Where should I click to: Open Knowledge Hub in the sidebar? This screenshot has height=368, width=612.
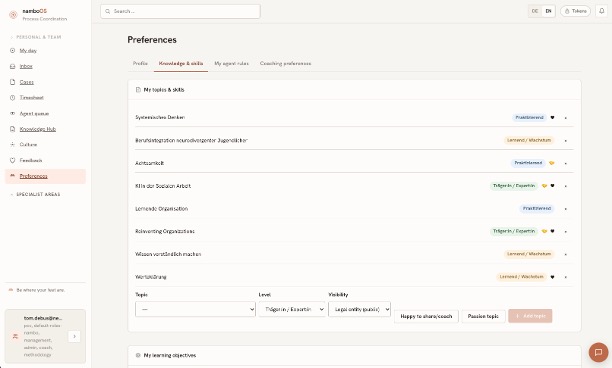[38, 129]
